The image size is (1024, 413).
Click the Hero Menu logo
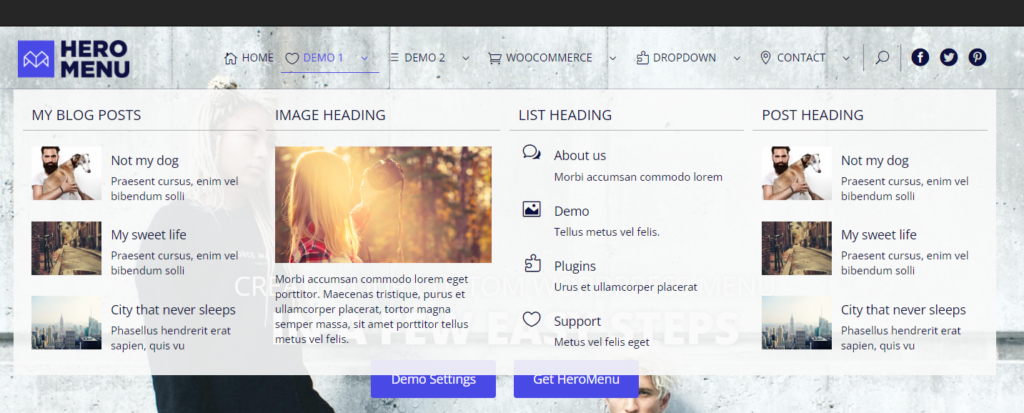(x=74, y=59)
